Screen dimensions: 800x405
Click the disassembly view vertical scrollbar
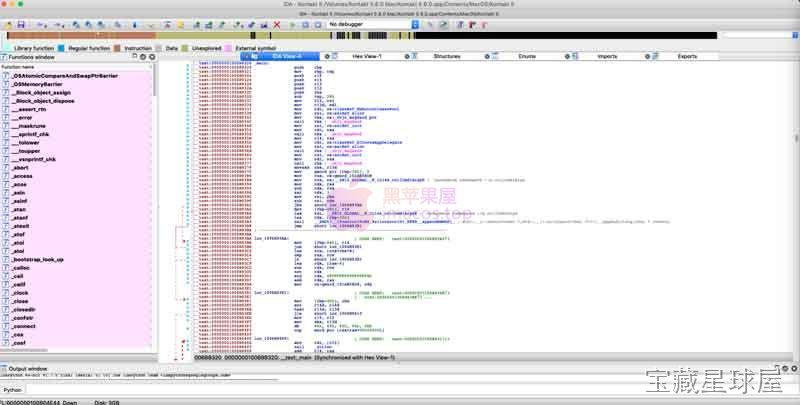pyautogui.click(x=795, y=138)
